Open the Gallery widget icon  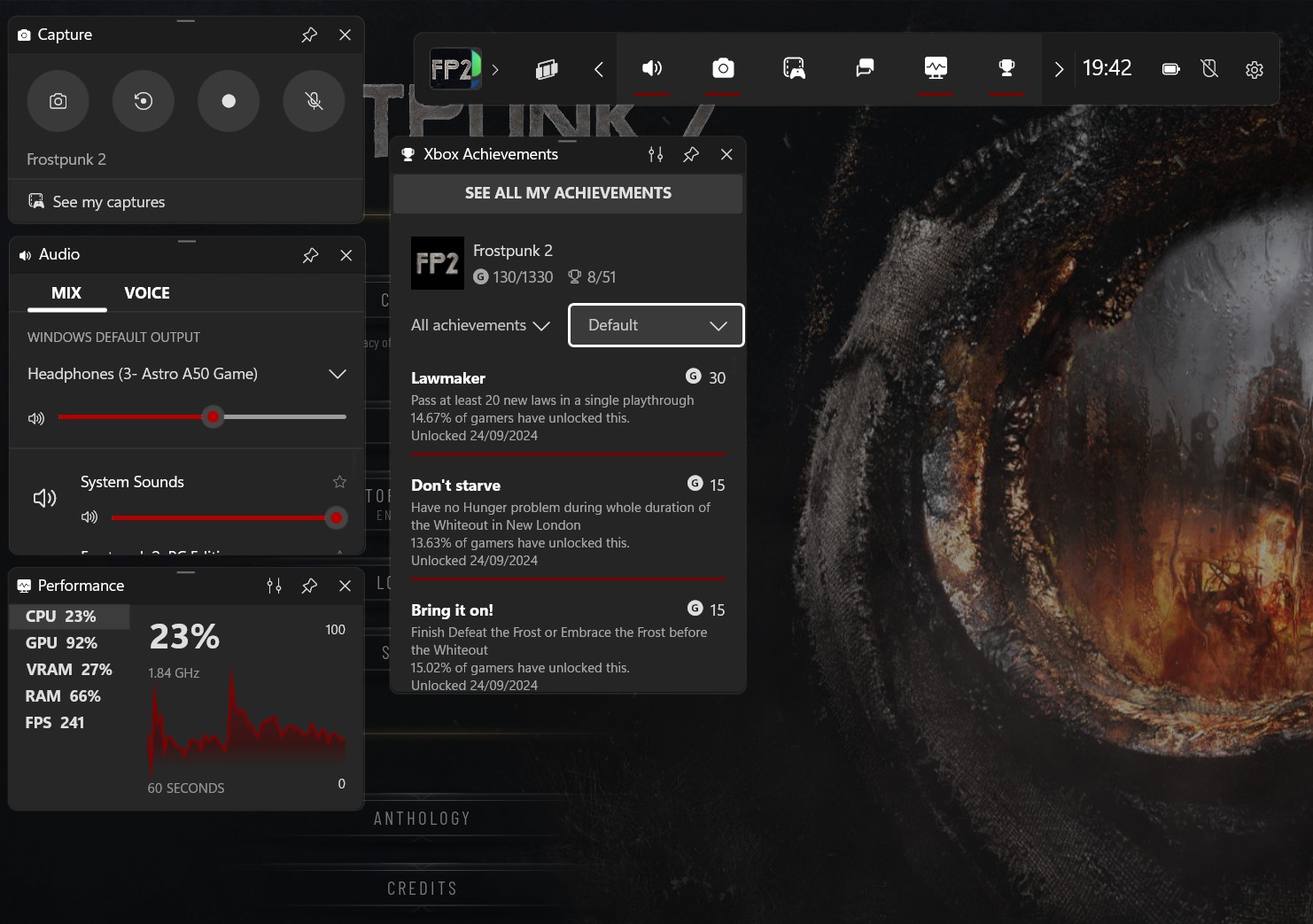(x=794, y=68)
